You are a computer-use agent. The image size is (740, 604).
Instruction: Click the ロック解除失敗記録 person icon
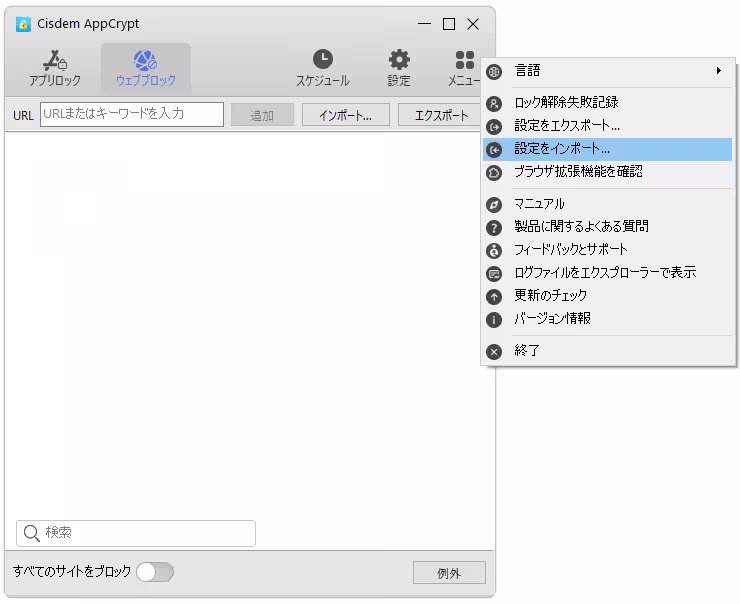click(494, 103)
